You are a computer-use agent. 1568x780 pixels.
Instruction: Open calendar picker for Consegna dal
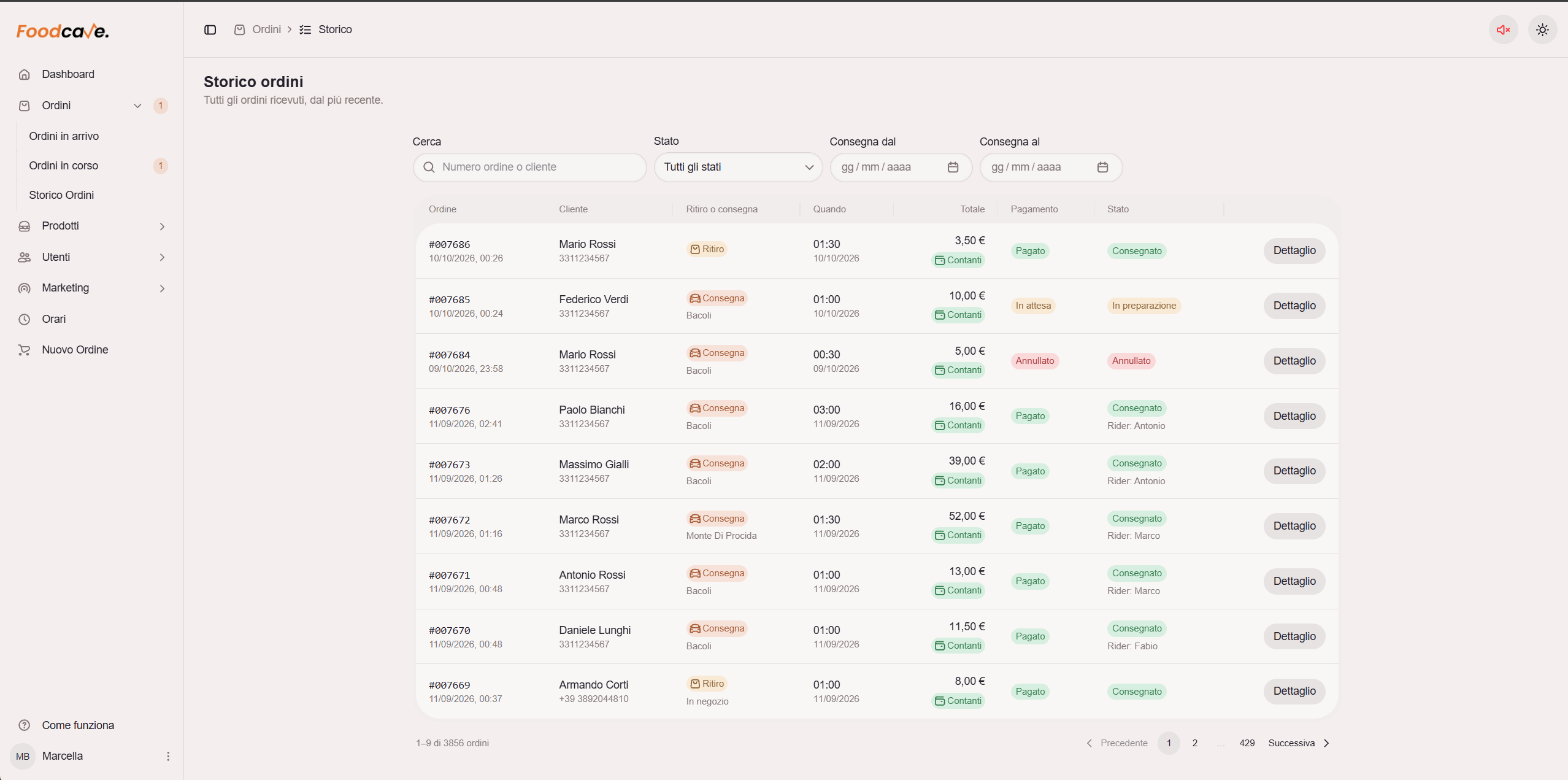click(x=953, y=167)
